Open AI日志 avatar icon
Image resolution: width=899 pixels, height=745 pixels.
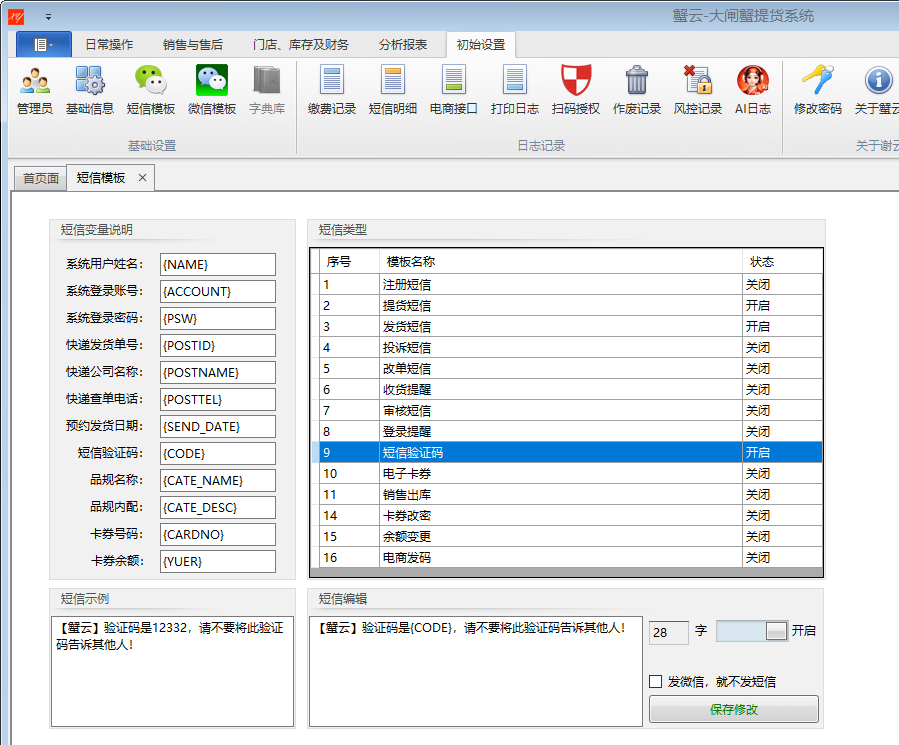(x=753, y=90)
